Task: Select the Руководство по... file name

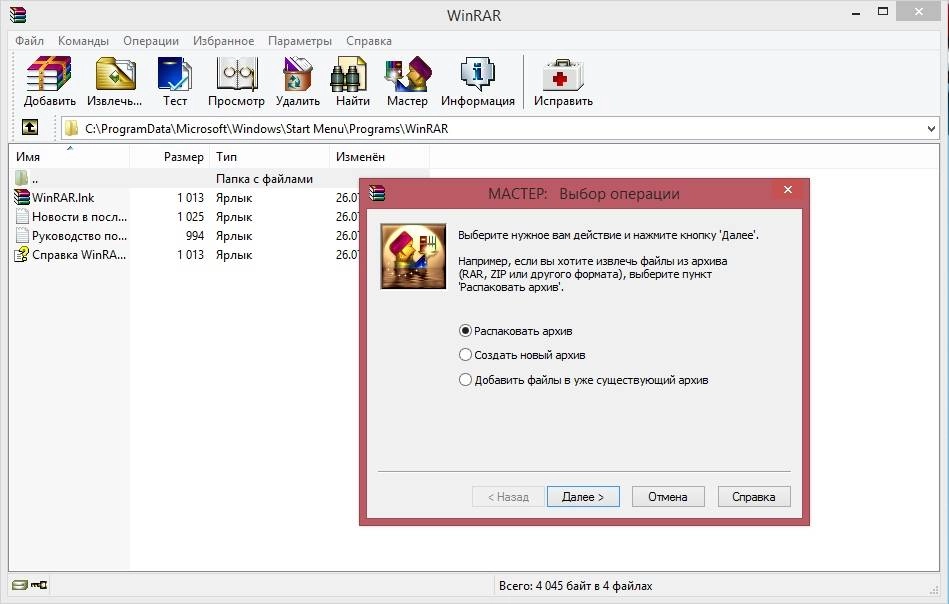Action: [79, 235]
